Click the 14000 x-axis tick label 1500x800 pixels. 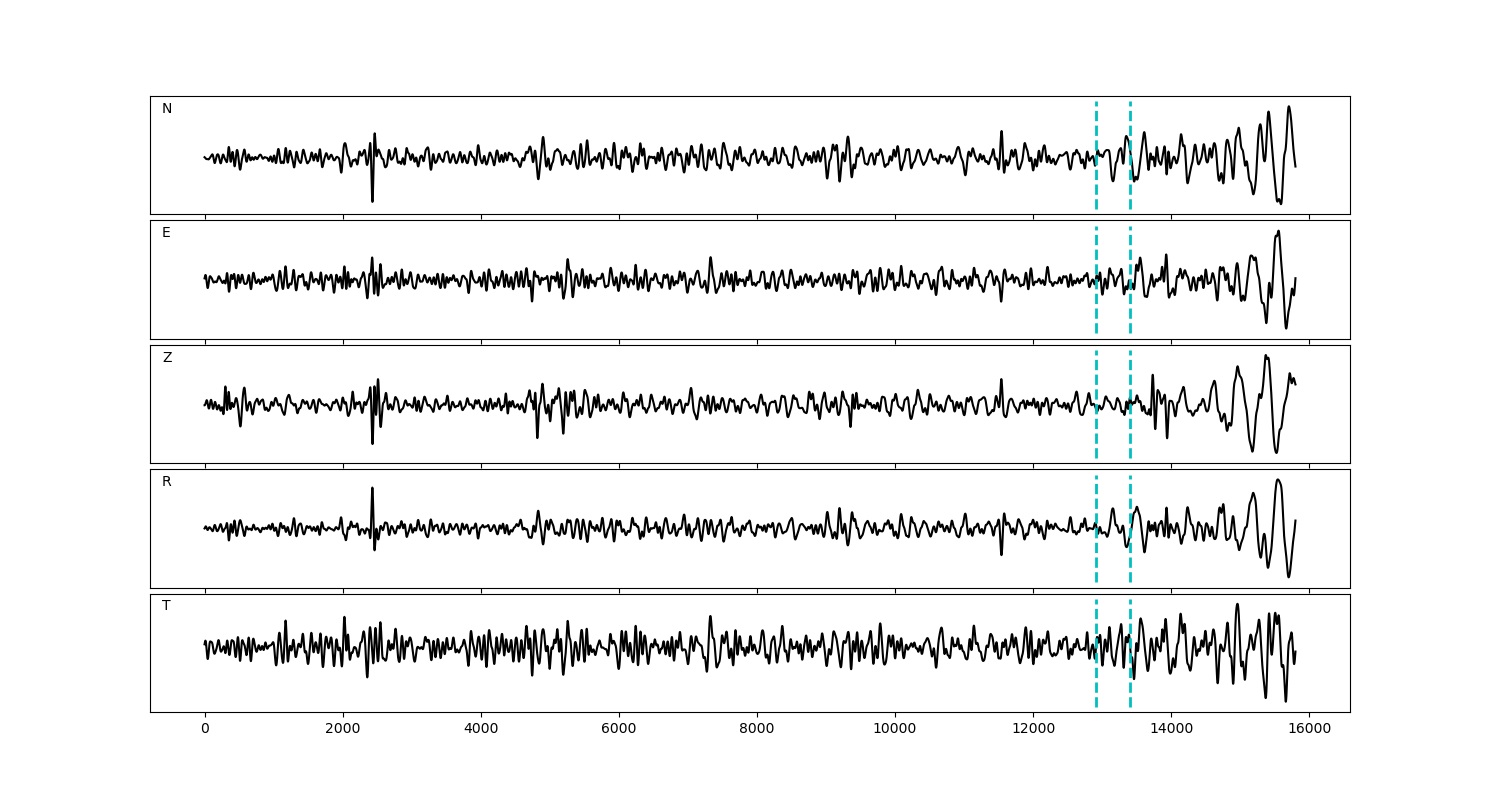pyautogui.click(x=1171, y=729)
